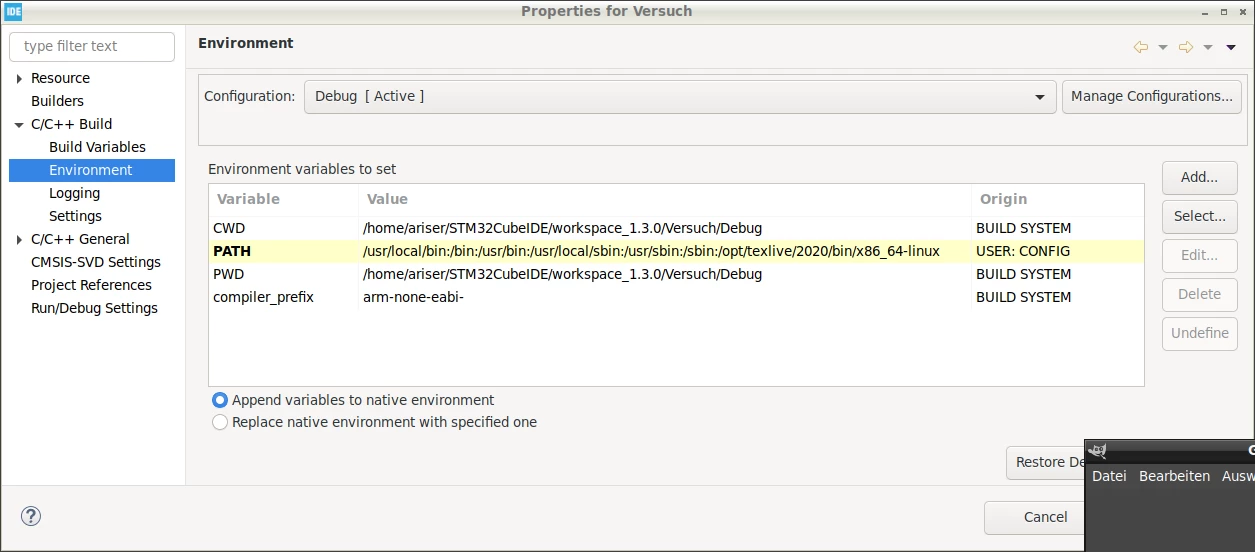This screenshot has width=1255, height=552.
Task: Expand the Resource tree node
Action: 19,78
